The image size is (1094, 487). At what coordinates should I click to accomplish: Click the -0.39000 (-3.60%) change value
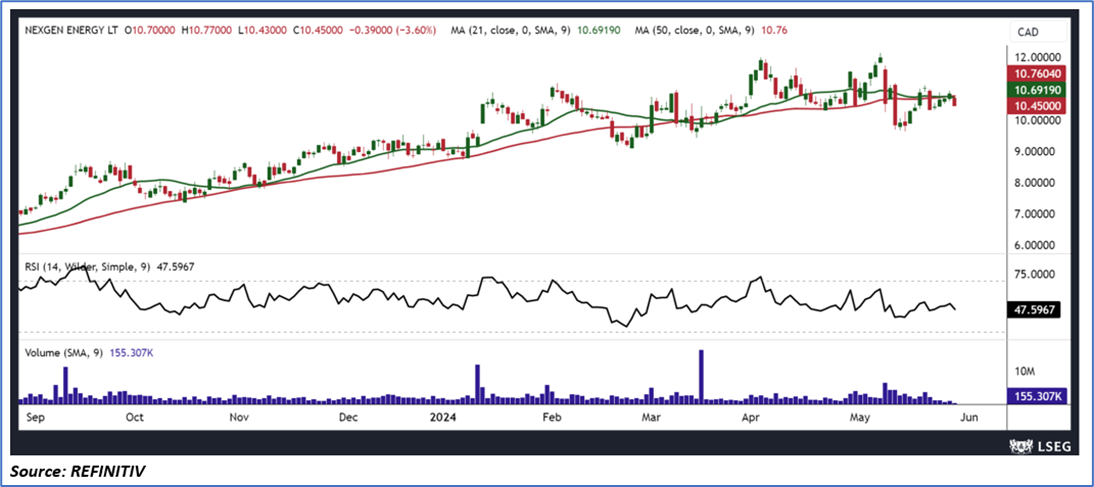point(391,31)
